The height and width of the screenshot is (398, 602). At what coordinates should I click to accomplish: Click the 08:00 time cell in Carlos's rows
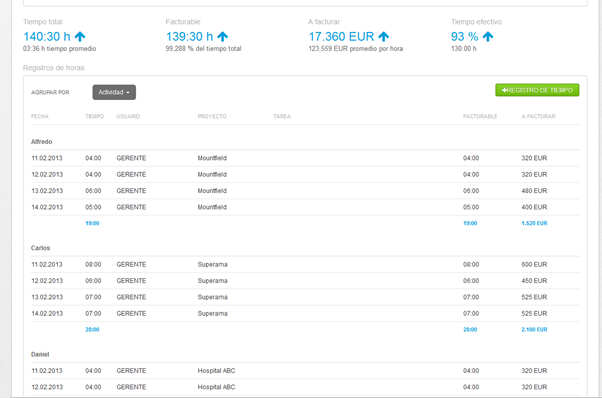[93, 264]
